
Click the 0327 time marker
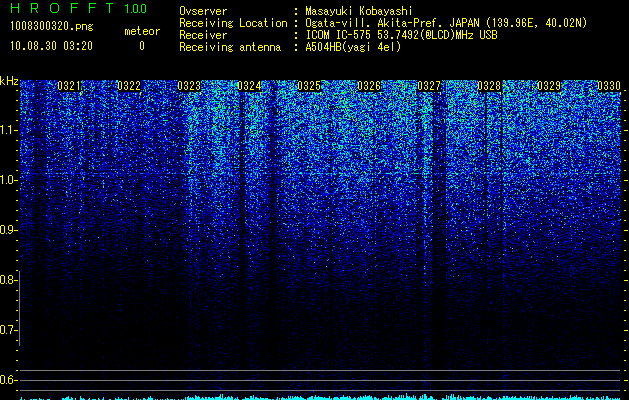(x=429, y=86)
